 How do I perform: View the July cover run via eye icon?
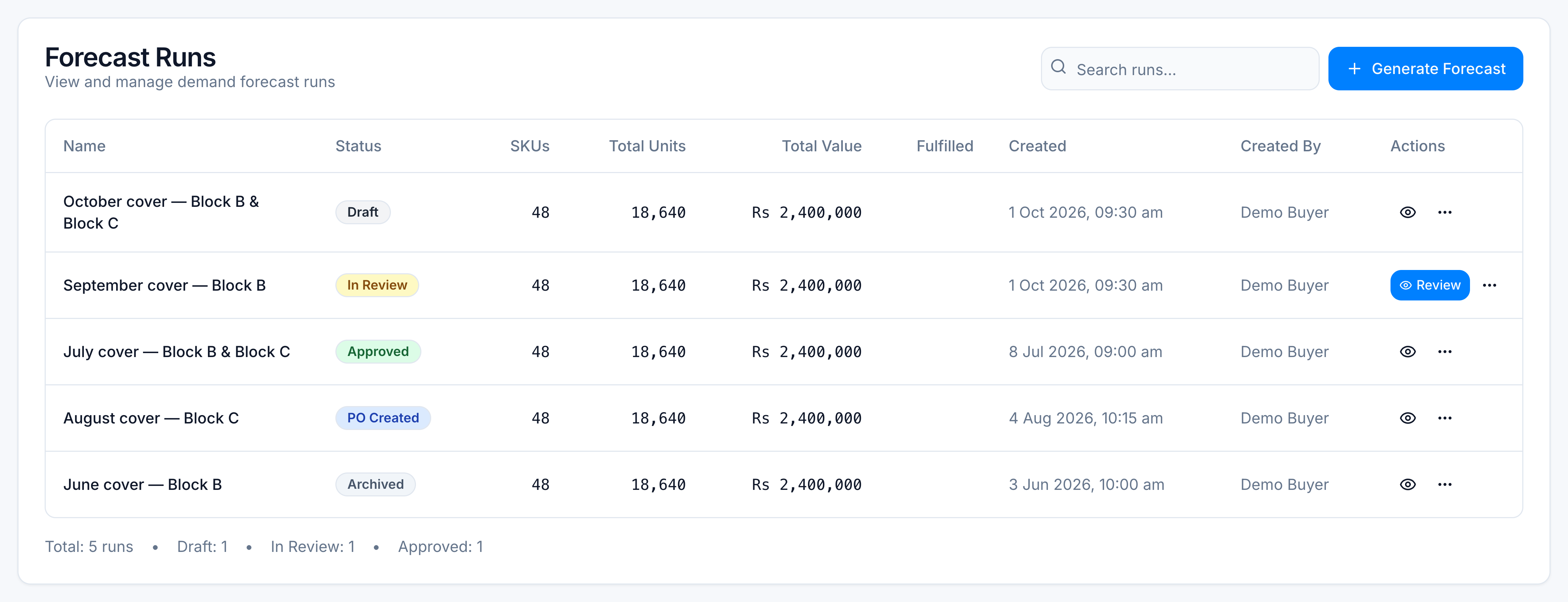tap(1407, 352)
